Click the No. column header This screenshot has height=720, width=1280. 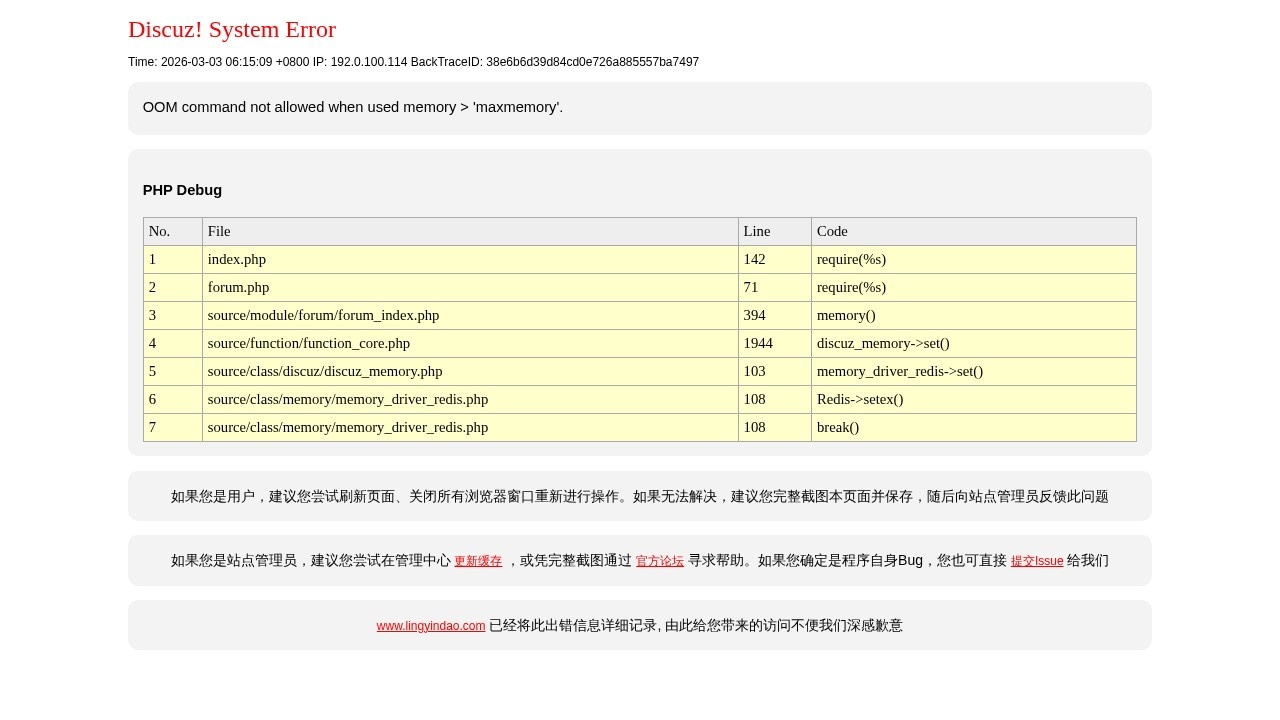(160, 231)
